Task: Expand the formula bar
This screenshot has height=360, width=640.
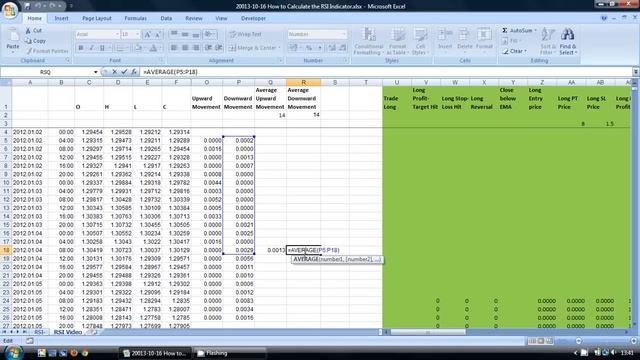Action: pyautogui.click(x=636, y=71)
